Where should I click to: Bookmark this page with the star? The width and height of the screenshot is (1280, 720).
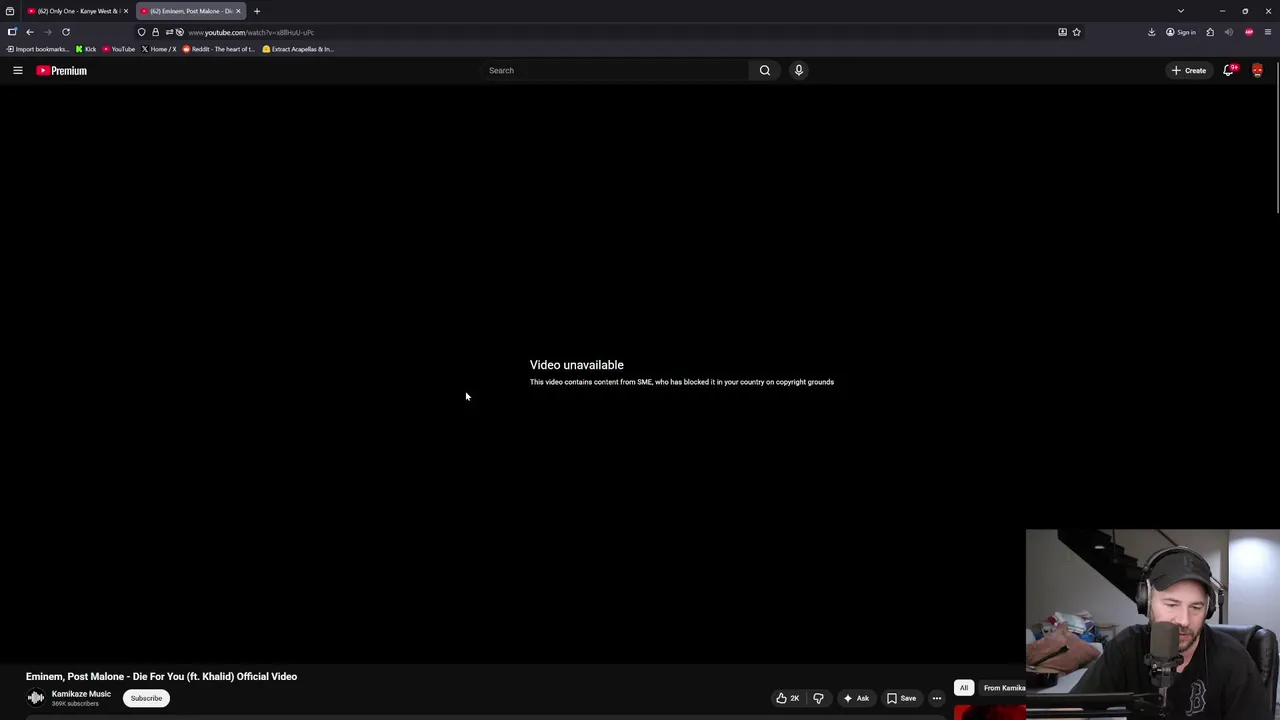click(1077, 32)
